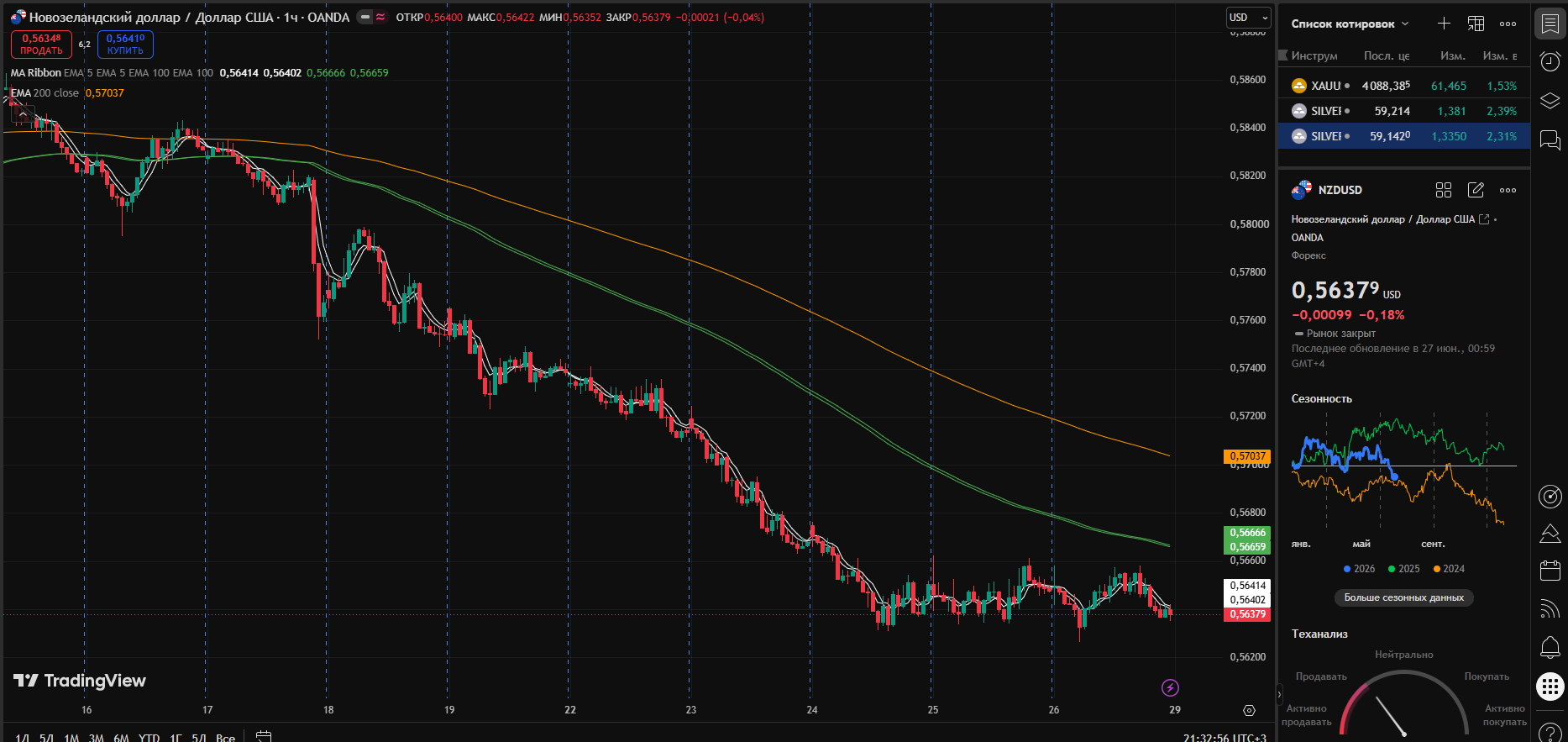
Task: Open chart scale settings gear icon
Action: click(1249, 711)
